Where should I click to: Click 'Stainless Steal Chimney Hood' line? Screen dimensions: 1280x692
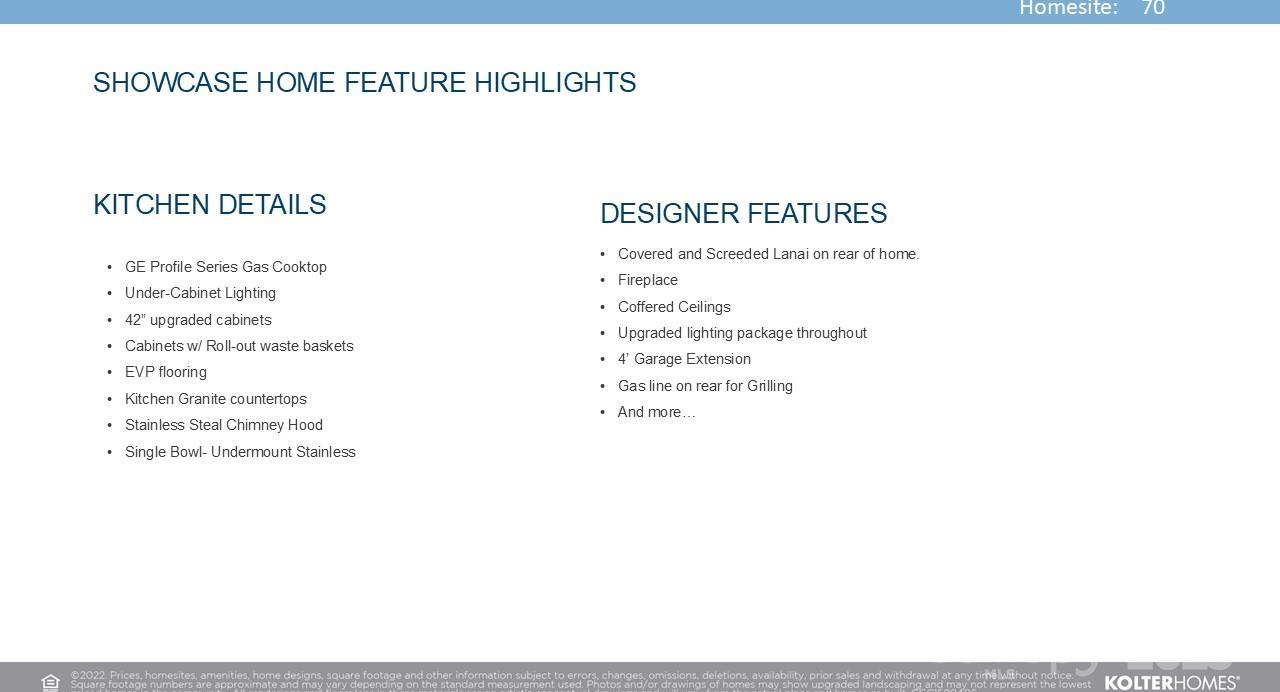click(224, 425)
